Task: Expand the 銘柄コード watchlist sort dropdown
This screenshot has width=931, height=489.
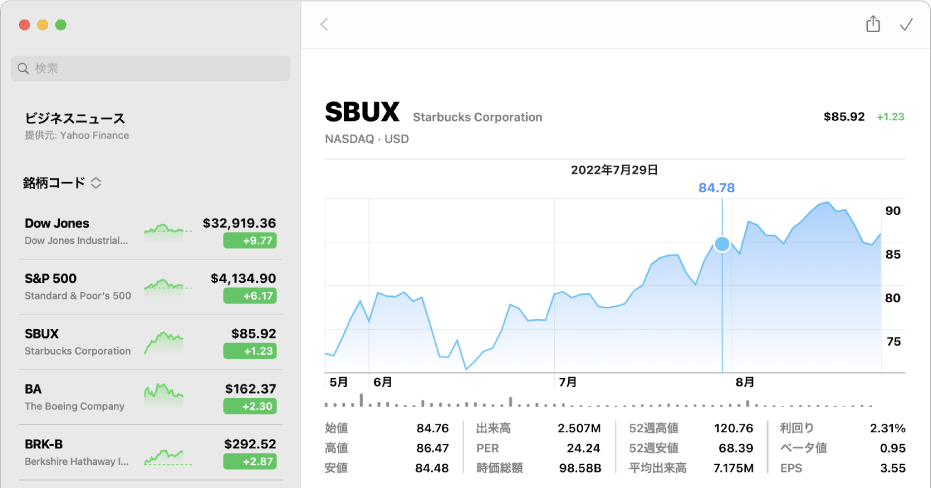Action: pos(96,183)
